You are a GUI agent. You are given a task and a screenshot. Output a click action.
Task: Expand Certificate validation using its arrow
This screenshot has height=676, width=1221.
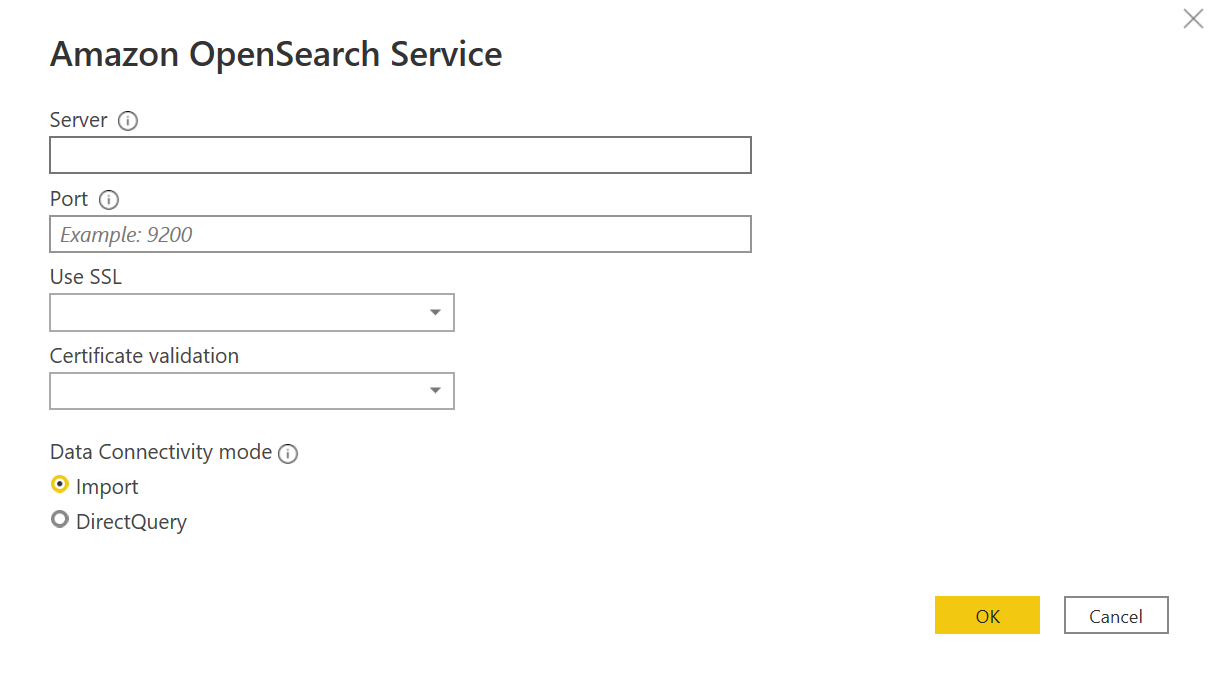435,391
